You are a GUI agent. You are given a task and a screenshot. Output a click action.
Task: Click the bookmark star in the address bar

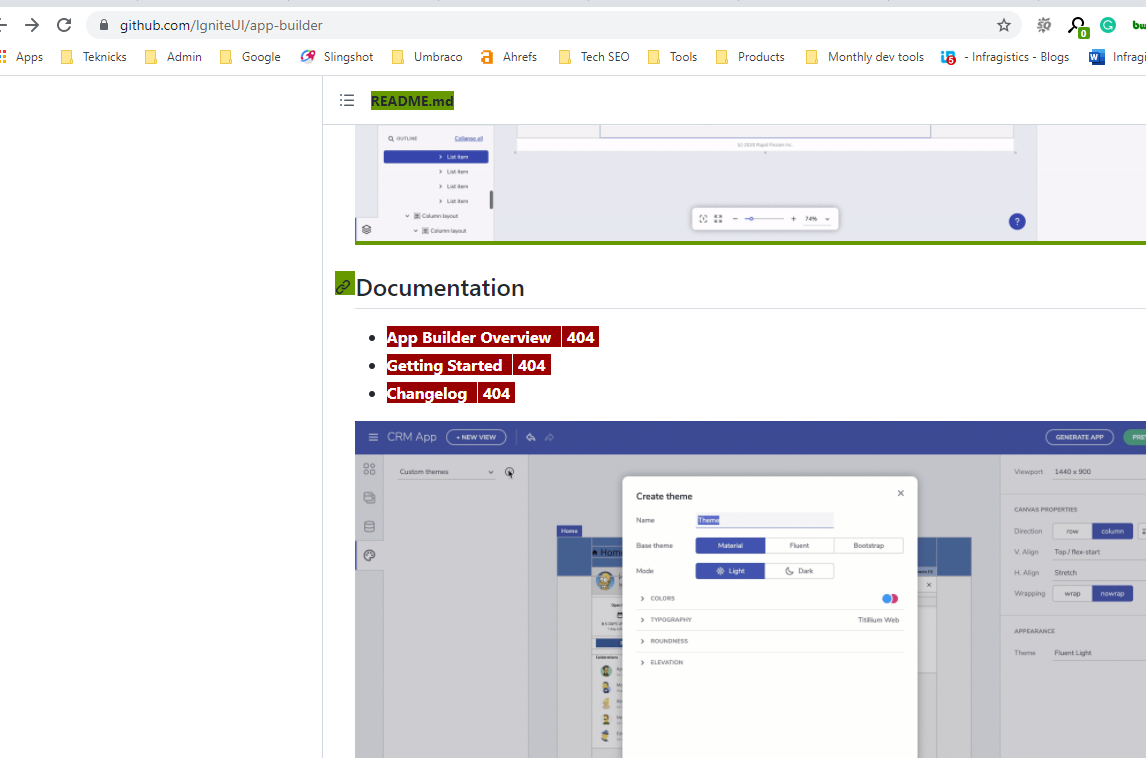pos(1003,25)
